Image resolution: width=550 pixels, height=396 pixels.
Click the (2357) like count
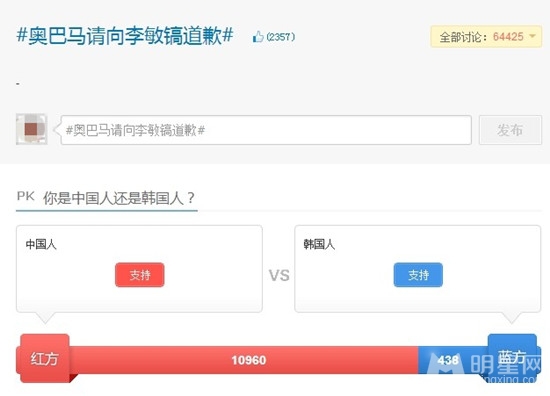(x=281, y=36)
